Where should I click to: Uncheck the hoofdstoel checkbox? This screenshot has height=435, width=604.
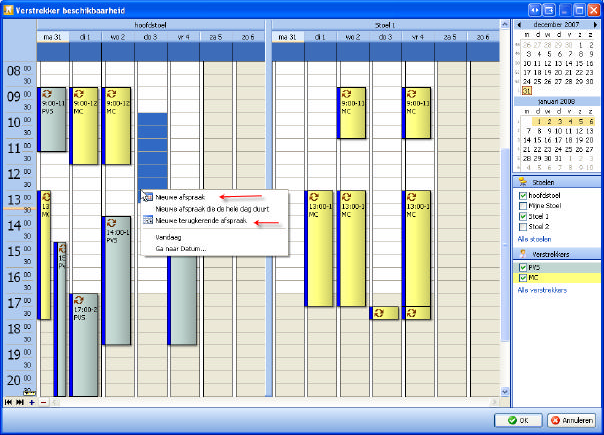522,195
